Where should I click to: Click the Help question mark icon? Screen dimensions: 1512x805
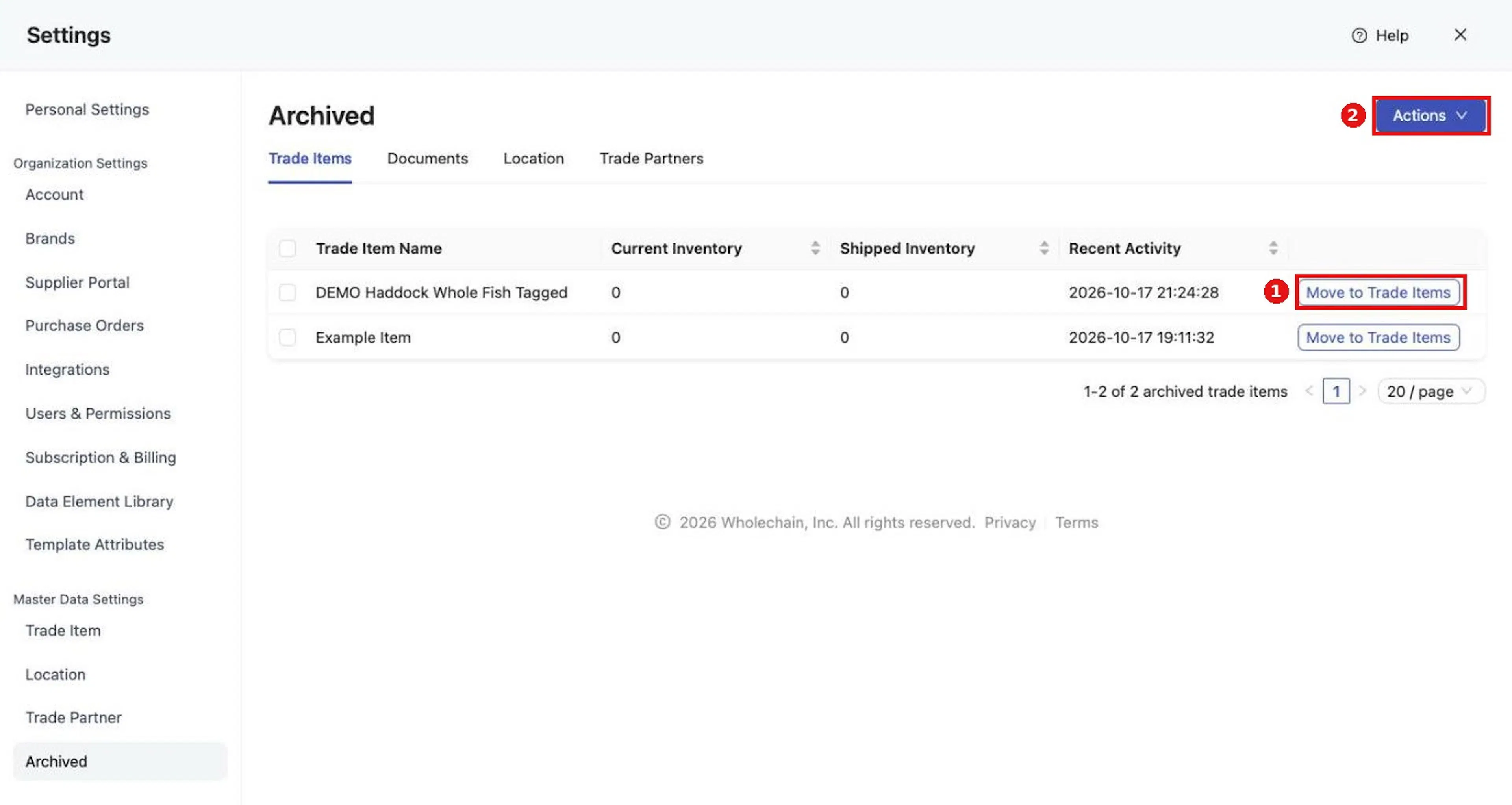click(x=1359, y=36)
